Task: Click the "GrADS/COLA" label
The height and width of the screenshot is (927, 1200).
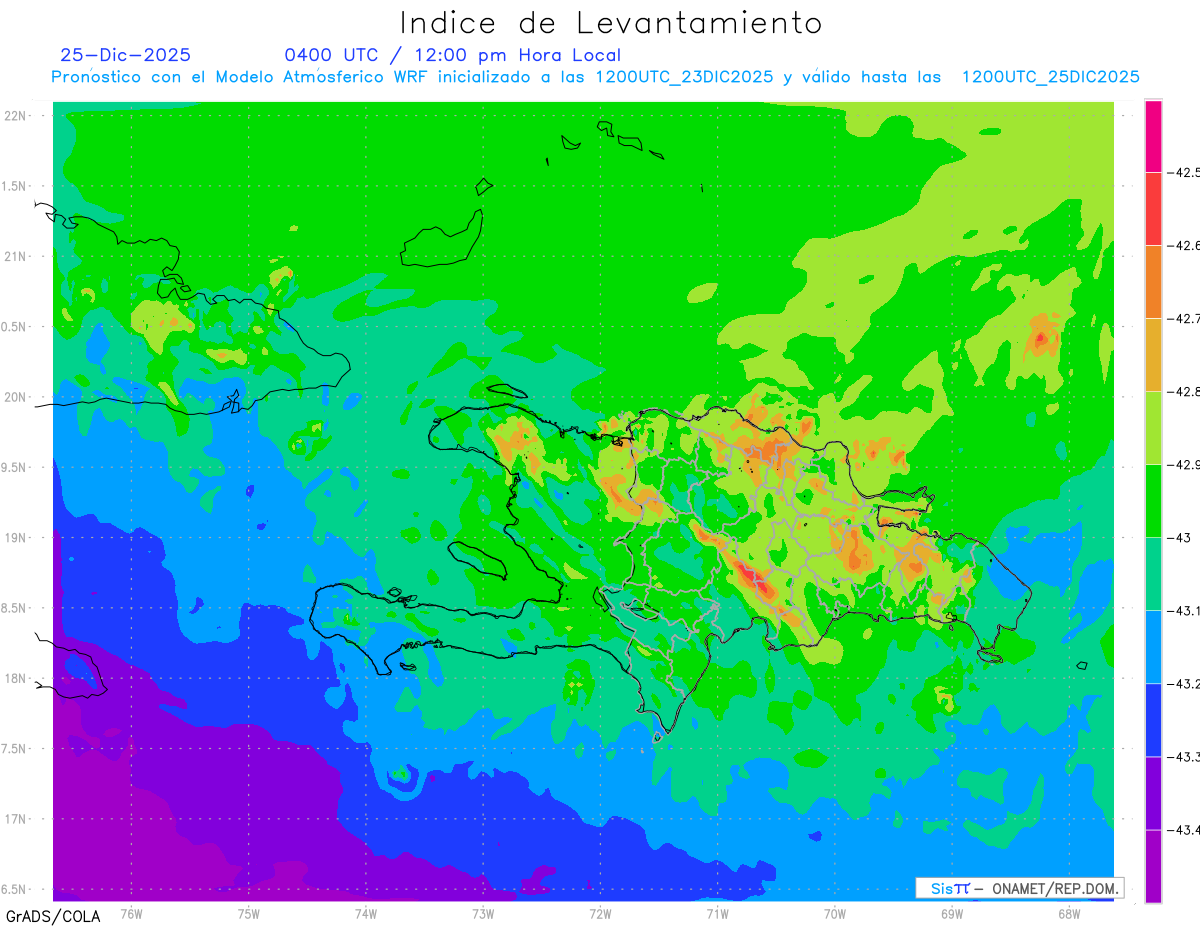Action: click(51, 915)
